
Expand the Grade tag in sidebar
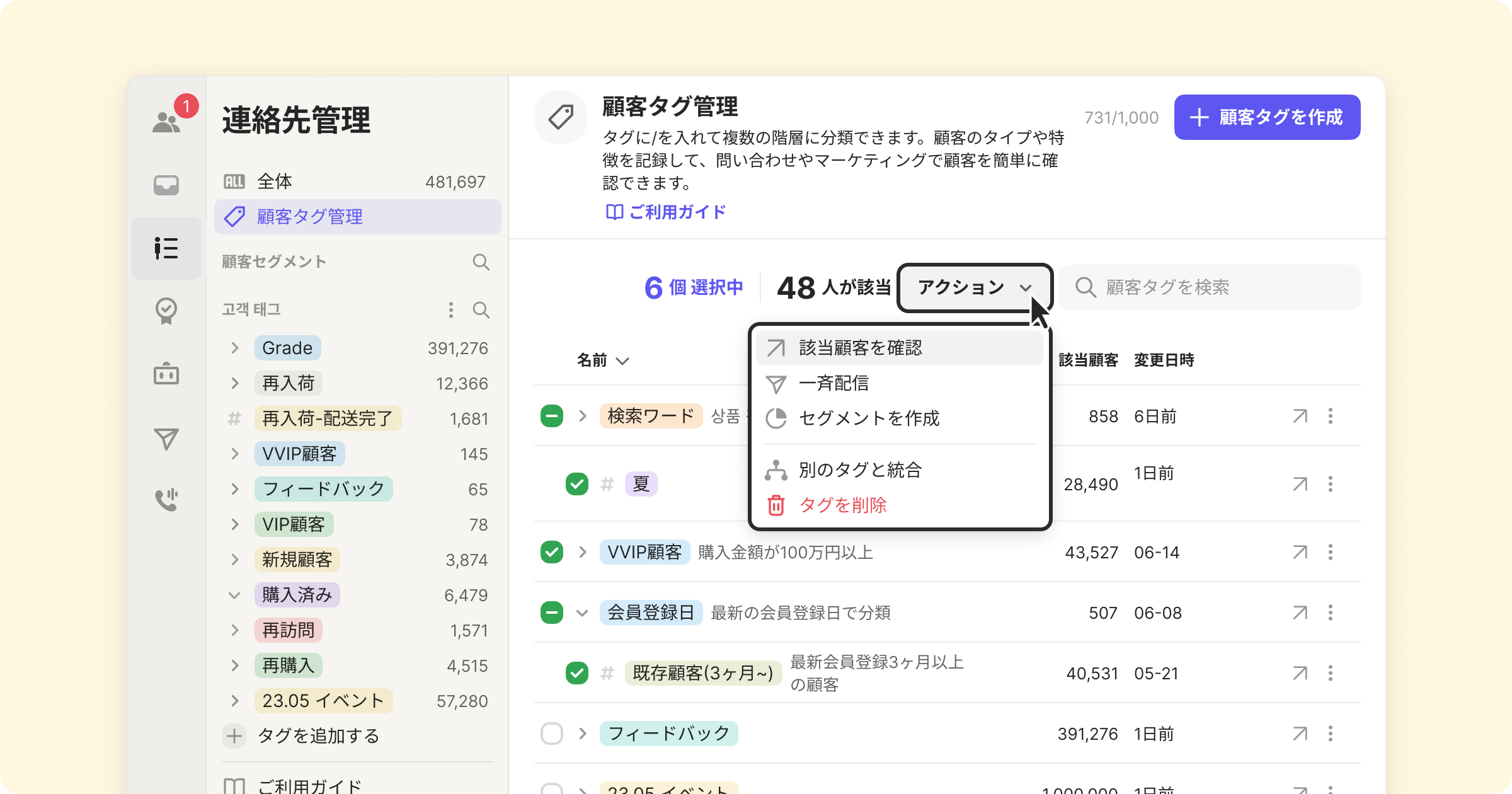click(234, 348)
